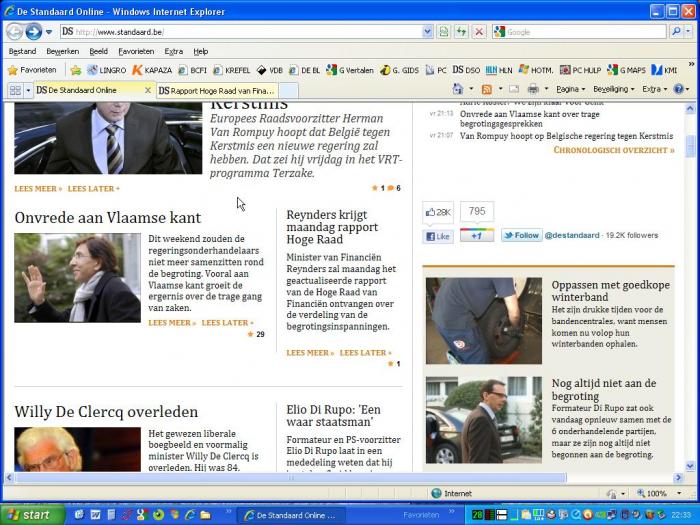Open LINGRO favorite link
The width and height of the screenshot is (700, 525).
pos(107,70)
